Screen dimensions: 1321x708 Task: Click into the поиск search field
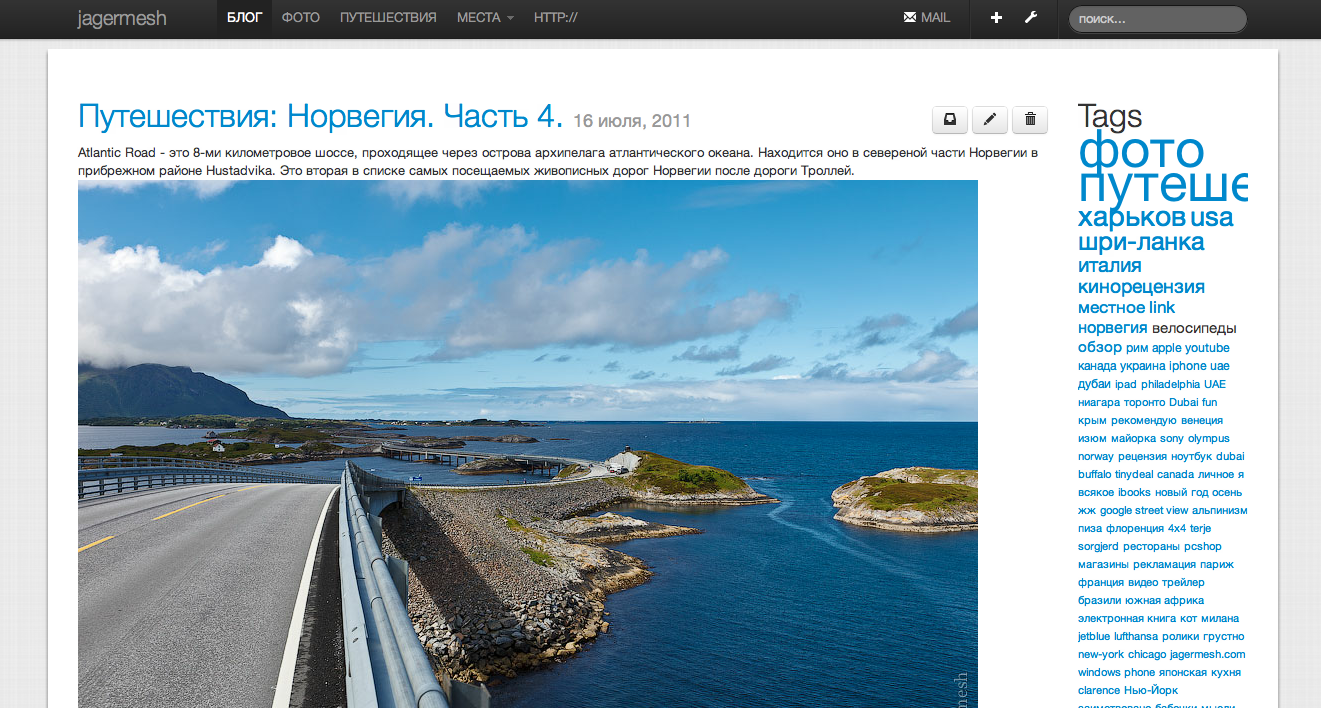1157,19
